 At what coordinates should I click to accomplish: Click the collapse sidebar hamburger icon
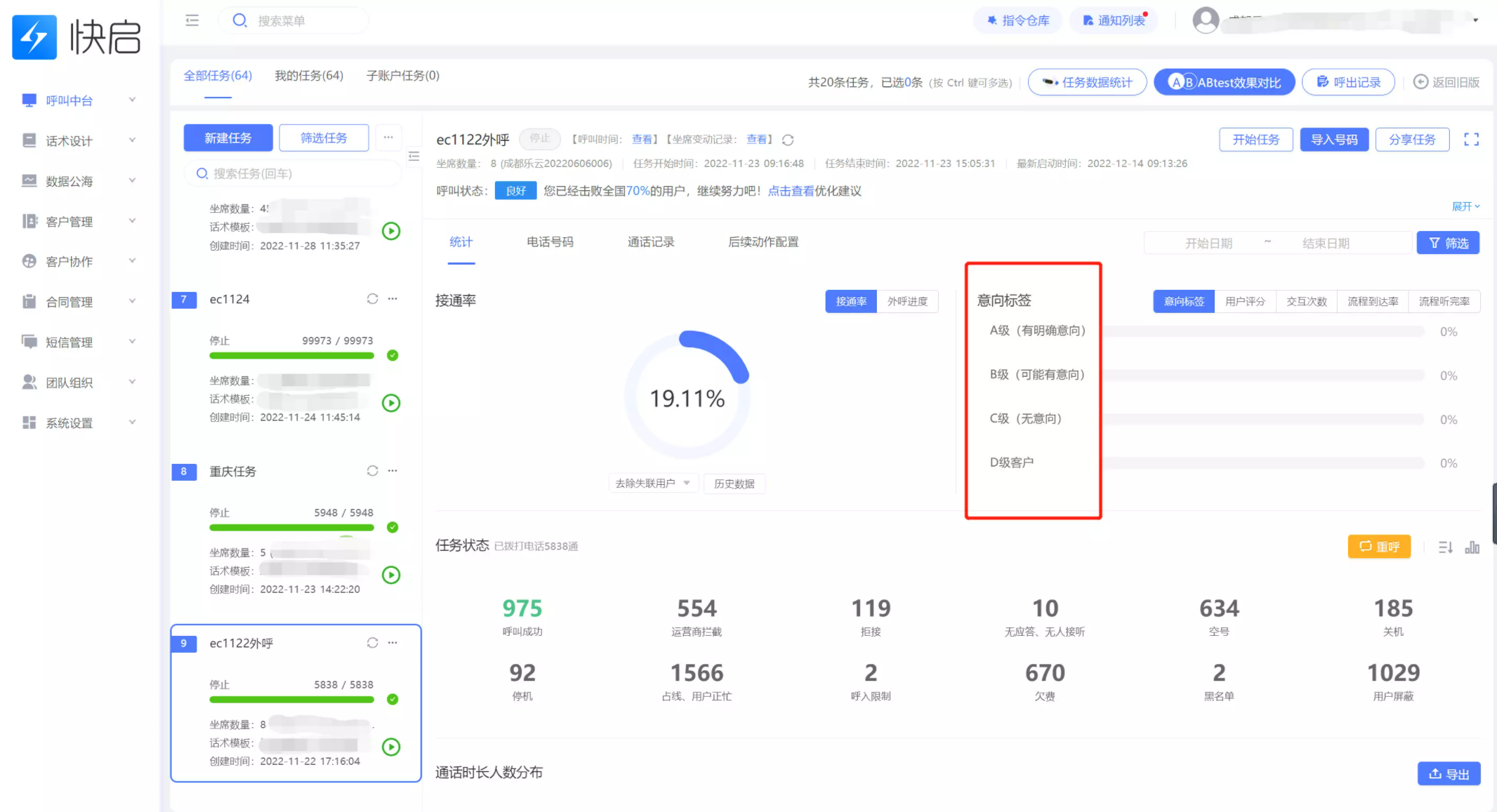192,20
